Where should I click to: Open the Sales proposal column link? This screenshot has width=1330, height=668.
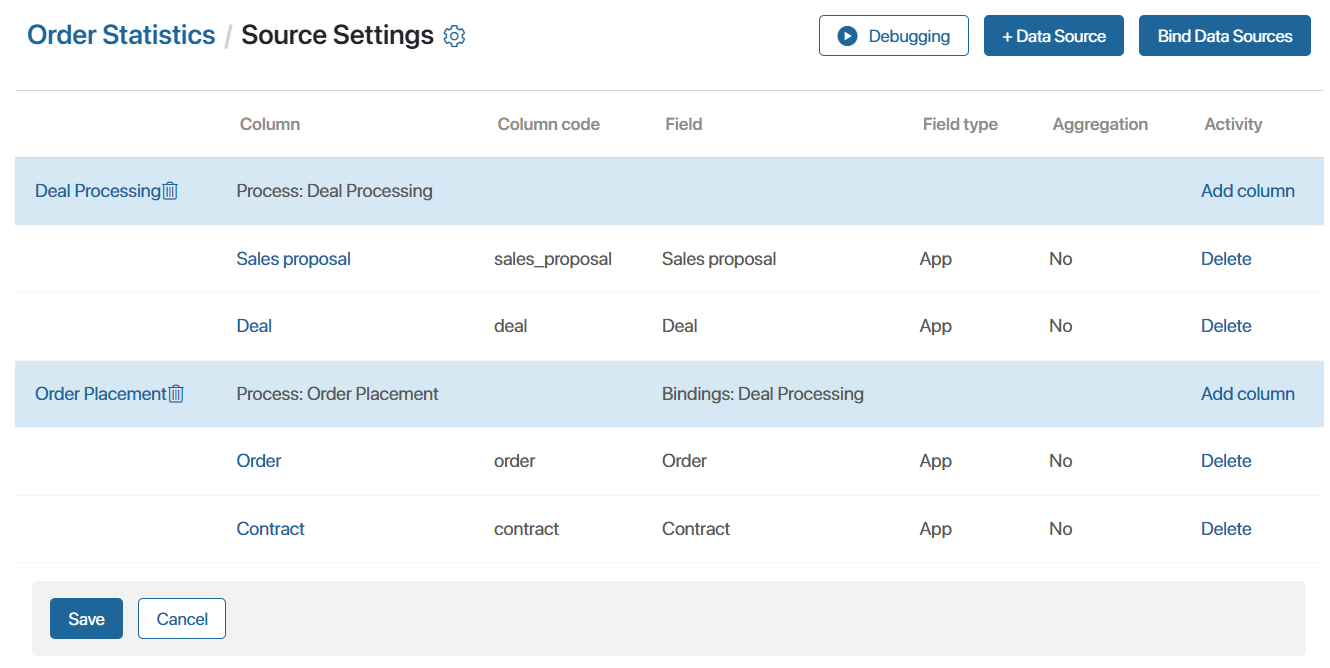294,259
